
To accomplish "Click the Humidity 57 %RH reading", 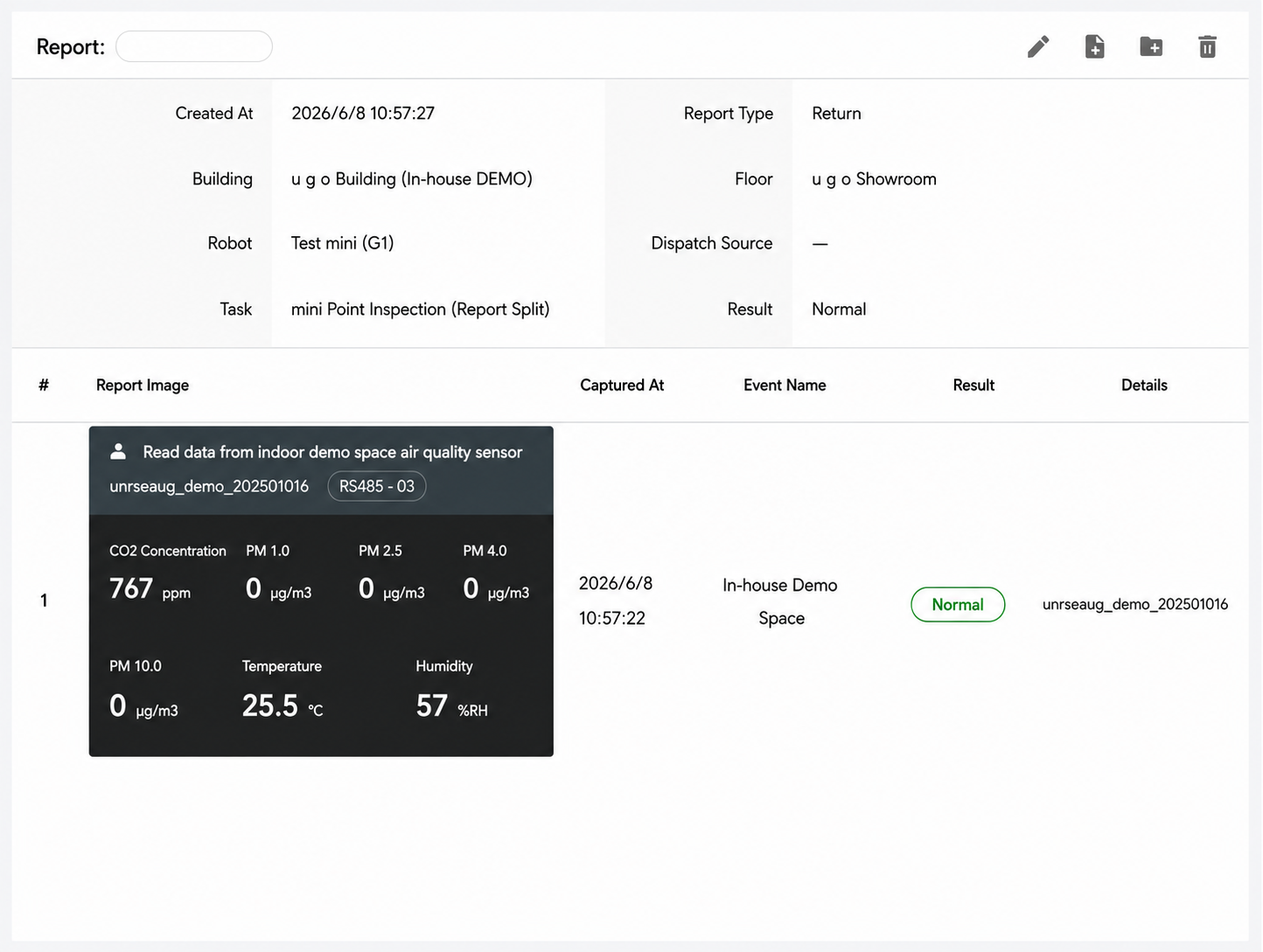I will [451, 690].
